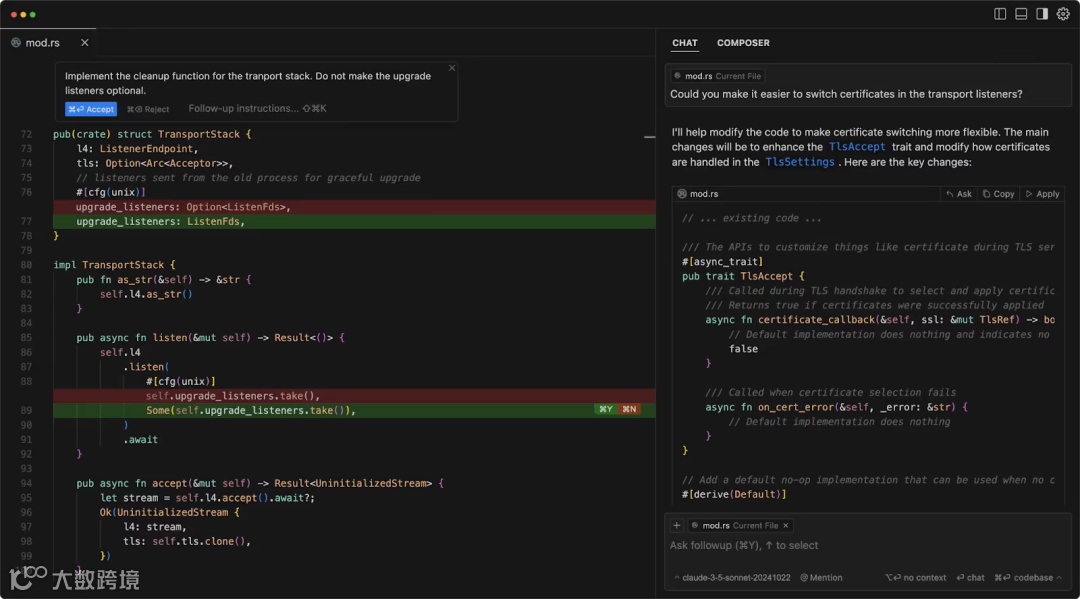Click the Copy icon on code block

coord(998,194)
